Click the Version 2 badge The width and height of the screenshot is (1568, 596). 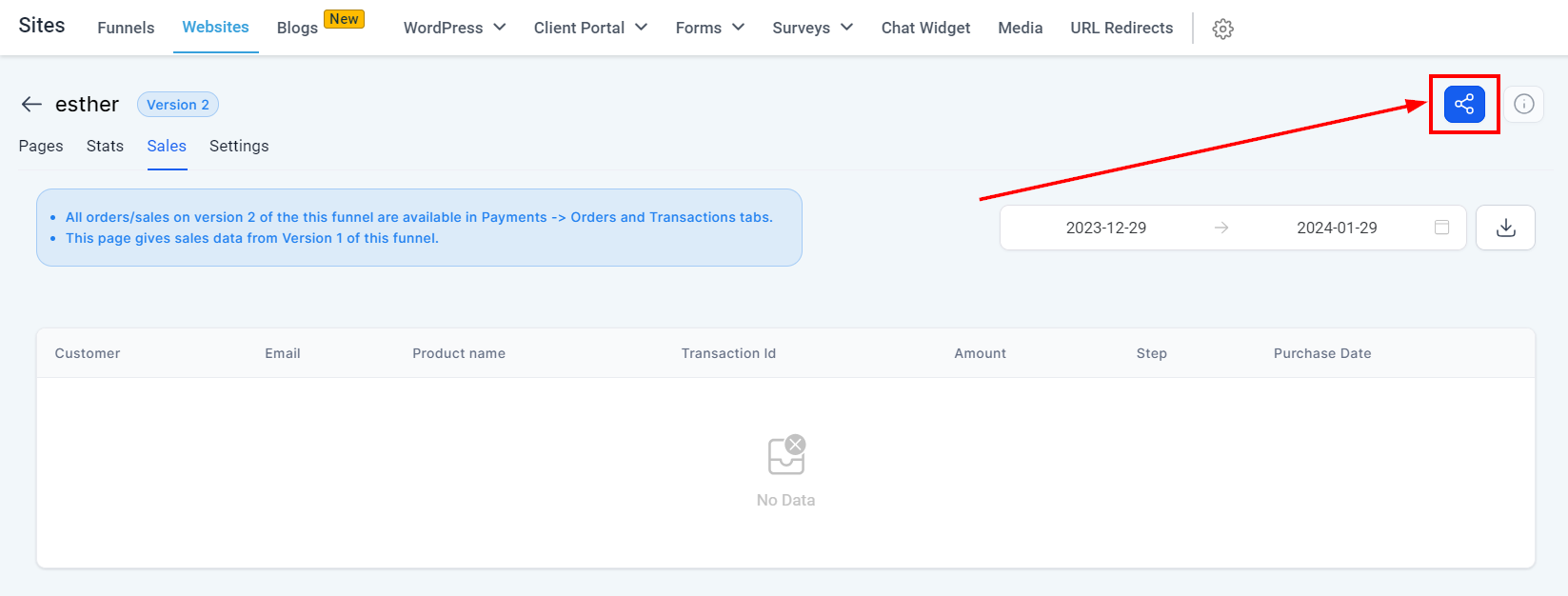pos(178,105)
